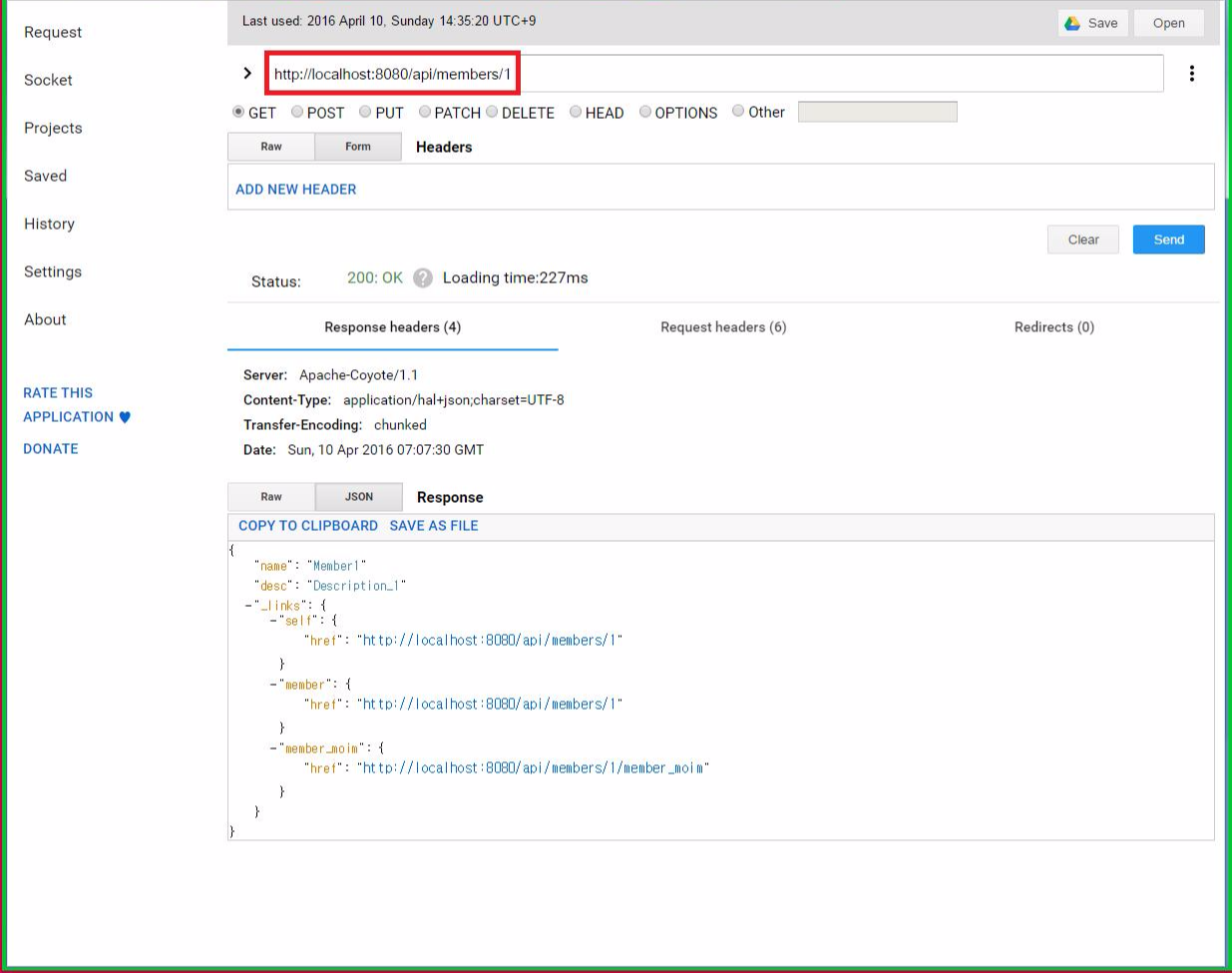
Task: Expand the URL detail chevron
Action: [247, 73]
